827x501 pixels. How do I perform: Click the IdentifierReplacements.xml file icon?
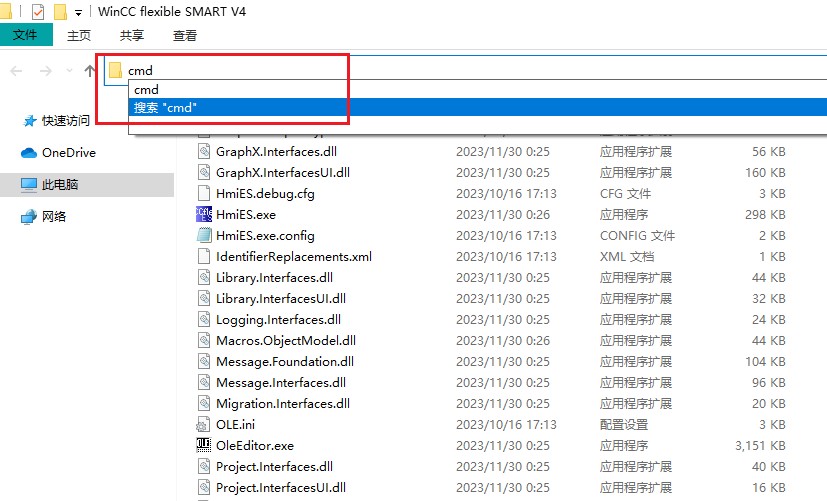tap(204, 256)
